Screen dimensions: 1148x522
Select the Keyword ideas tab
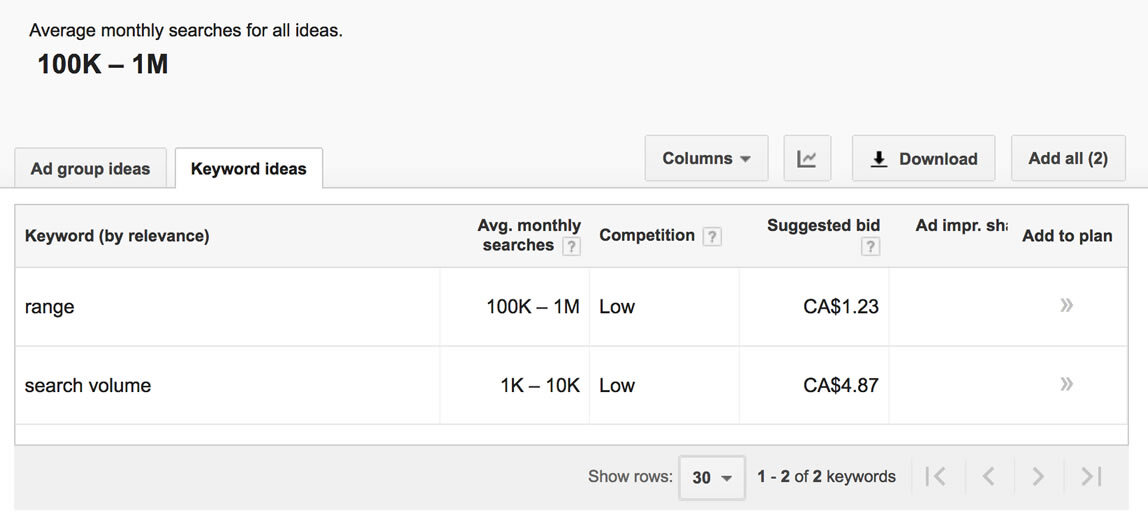click(x=248, y=169)
